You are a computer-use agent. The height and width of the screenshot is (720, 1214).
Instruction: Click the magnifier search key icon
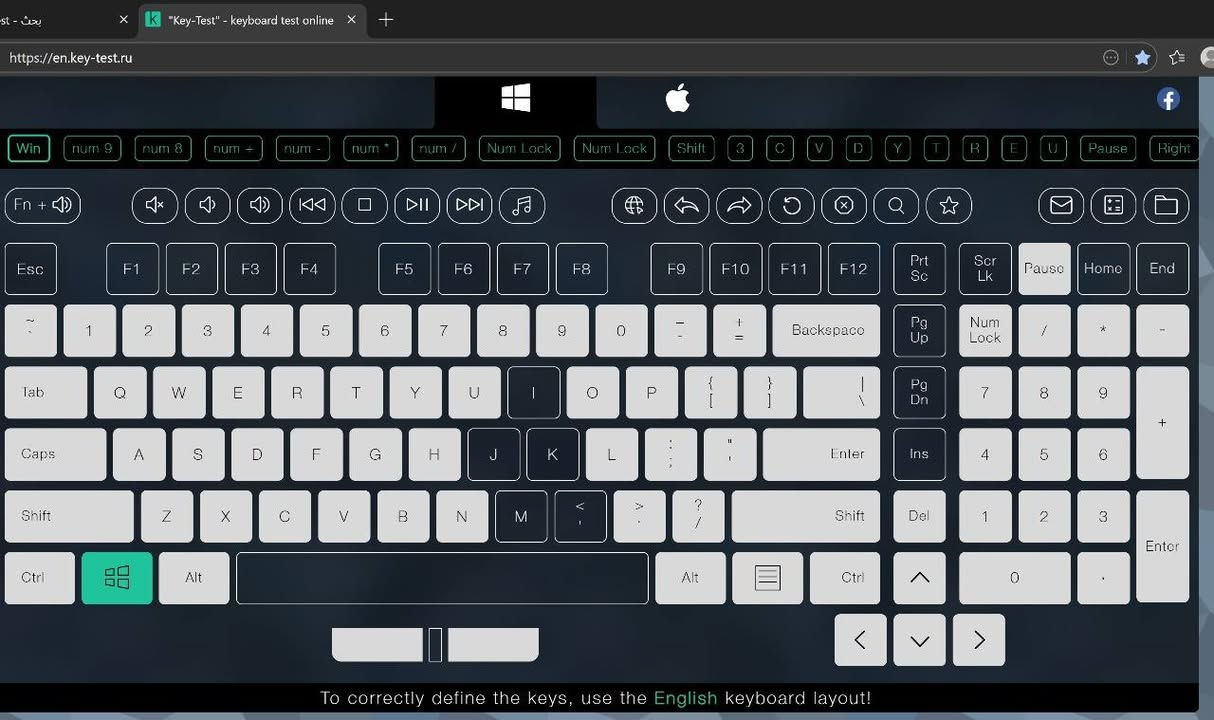[896, 205]
